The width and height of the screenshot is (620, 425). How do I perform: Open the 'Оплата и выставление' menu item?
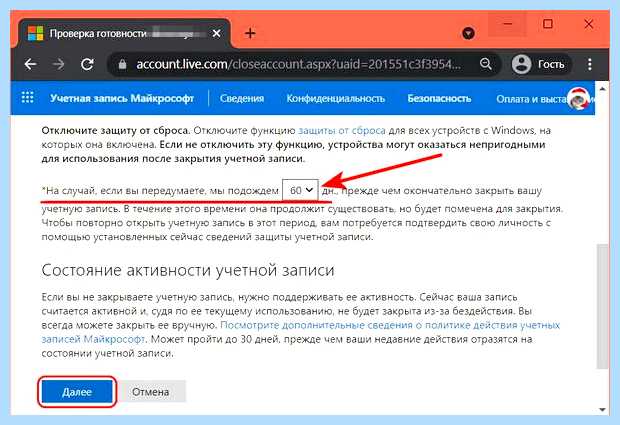(x=532, y=98)
